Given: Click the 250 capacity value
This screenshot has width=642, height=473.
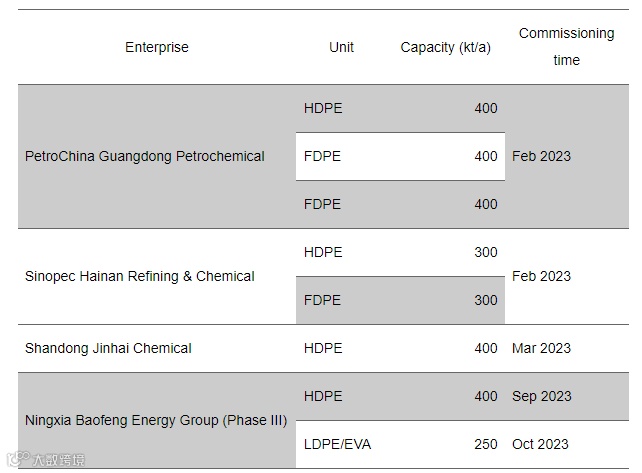Looking at the screenshot, I should (x=485, y=444).
